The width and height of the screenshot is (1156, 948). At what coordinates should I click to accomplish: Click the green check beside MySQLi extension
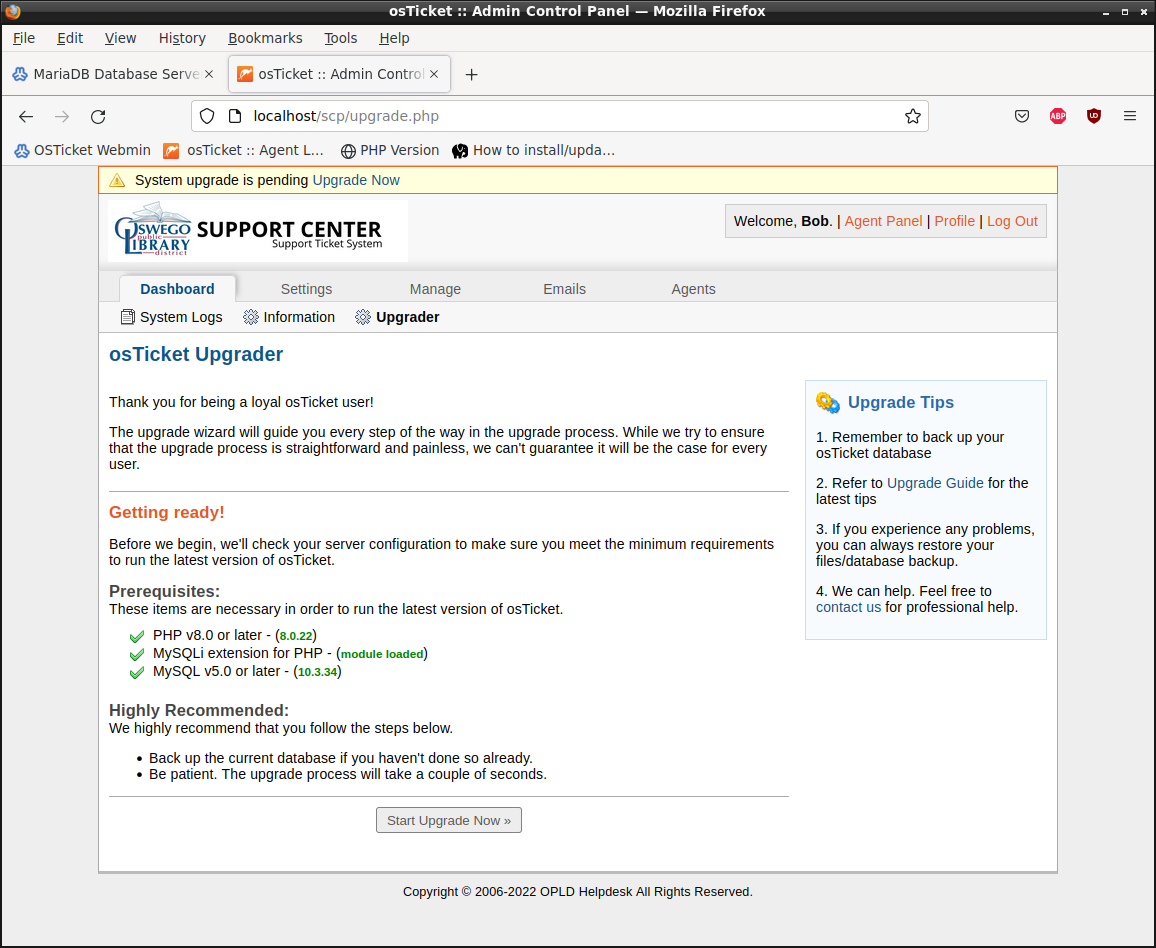coord(136,655)
